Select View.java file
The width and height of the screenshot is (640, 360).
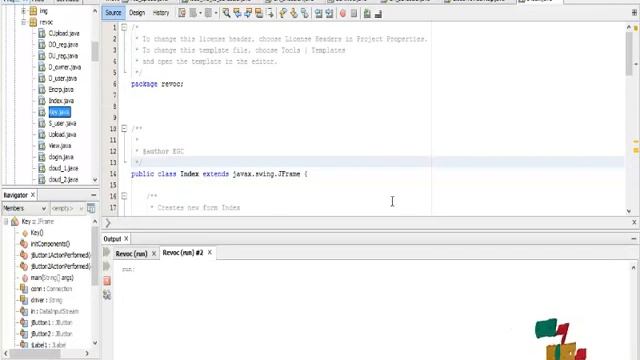(60, 146)
